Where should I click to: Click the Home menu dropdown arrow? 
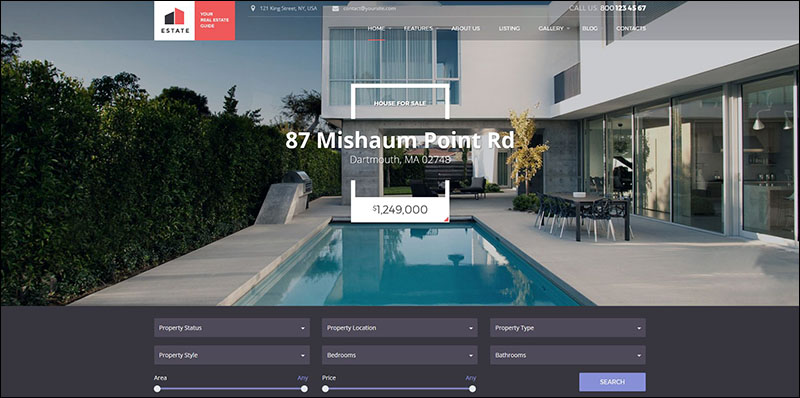coord(390,29)
